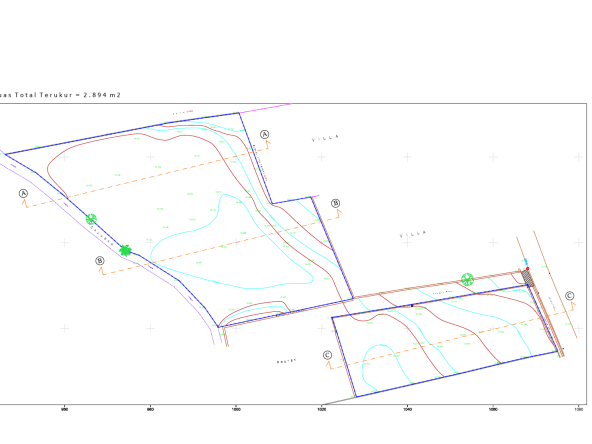
Task: Click section marker C at the far right
Action: coord(570,296)
